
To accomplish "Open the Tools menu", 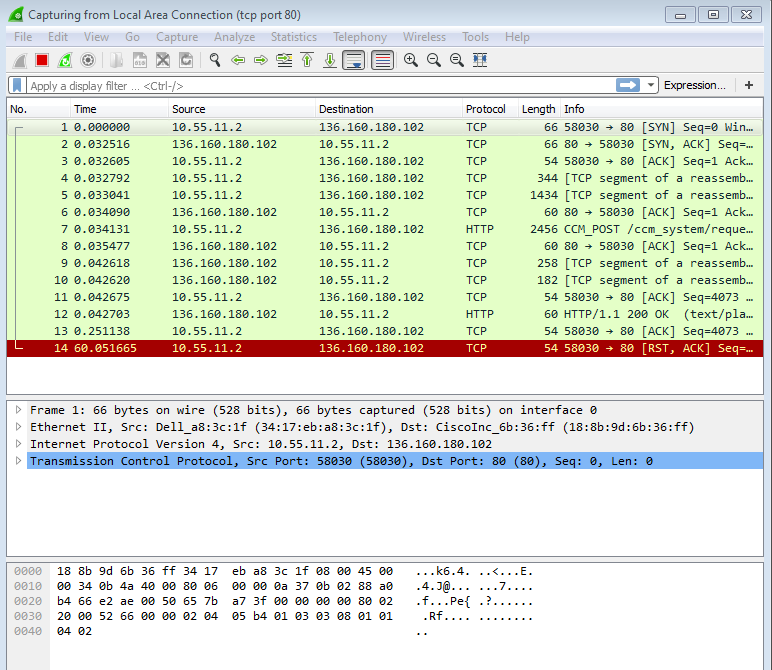I will (x=475, y=37).
